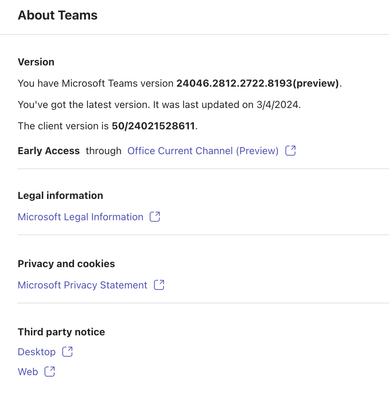
Task: Click the client version 50/24021528611
Action: 153,126
